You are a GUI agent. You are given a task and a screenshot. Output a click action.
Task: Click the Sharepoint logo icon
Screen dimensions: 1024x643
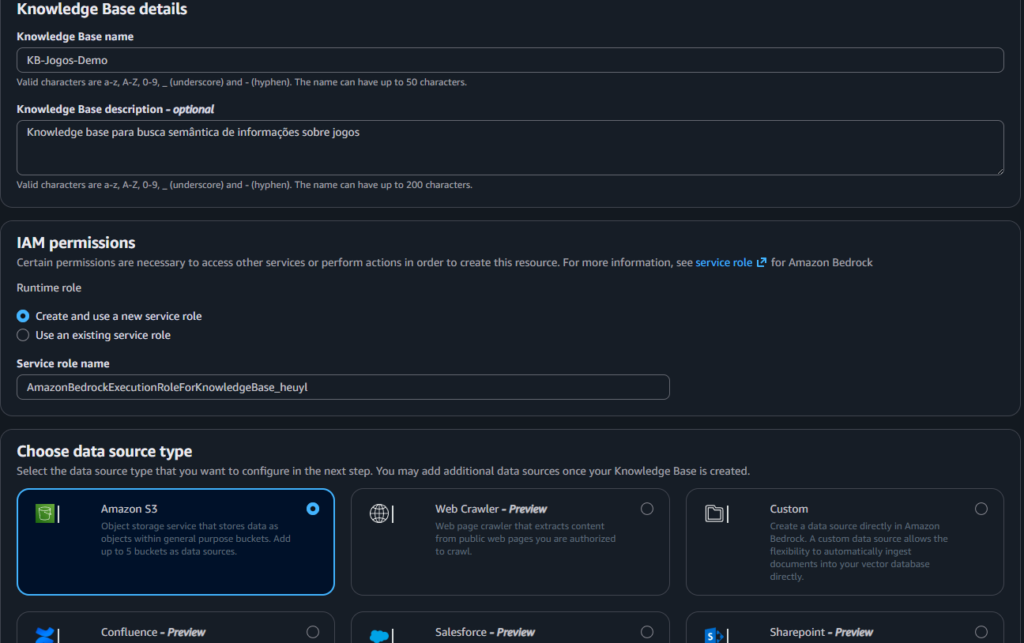(714, 635)
